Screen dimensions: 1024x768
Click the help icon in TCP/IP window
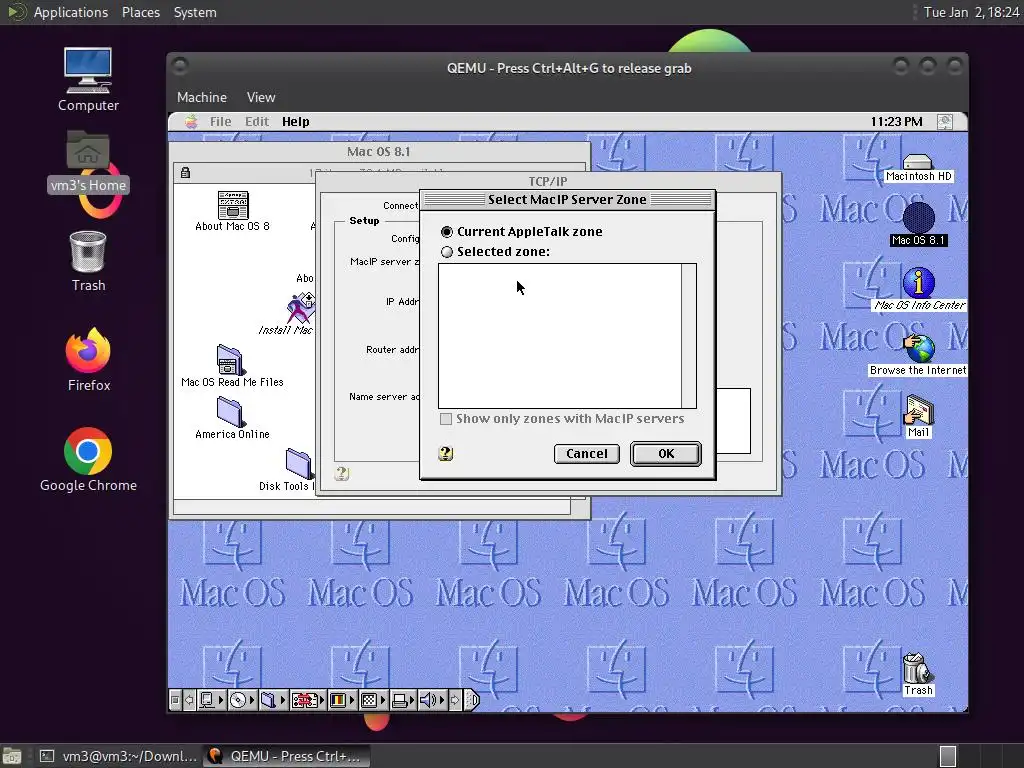(342, 473)
